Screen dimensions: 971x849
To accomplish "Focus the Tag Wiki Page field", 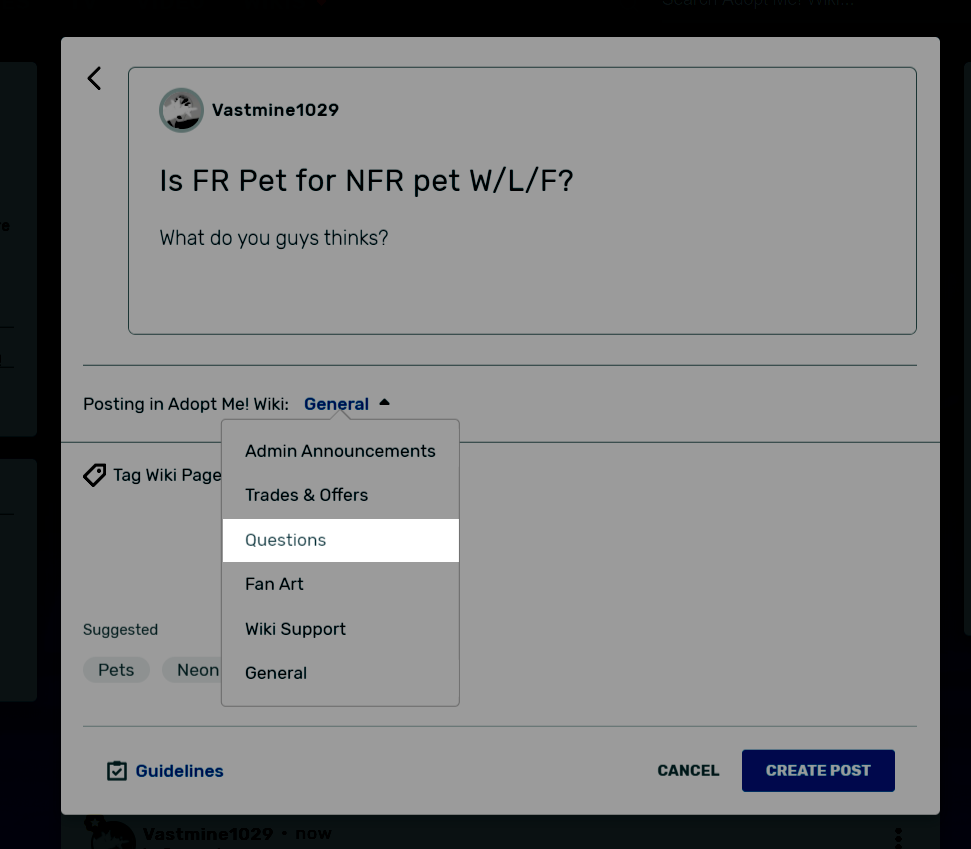I will tap(167, 475).
